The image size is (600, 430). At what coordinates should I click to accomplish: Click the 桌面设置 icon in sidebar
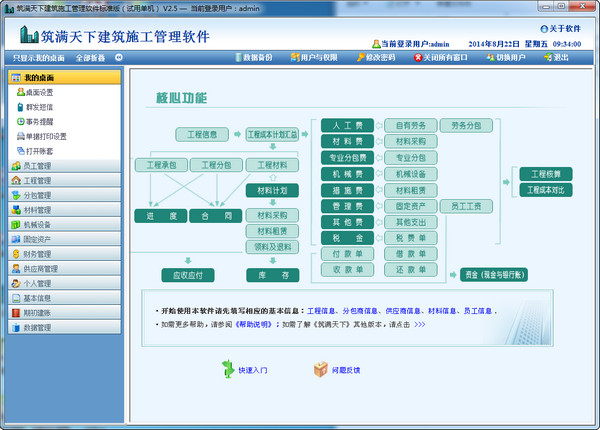pyautogui.click(x=21, y=92)
